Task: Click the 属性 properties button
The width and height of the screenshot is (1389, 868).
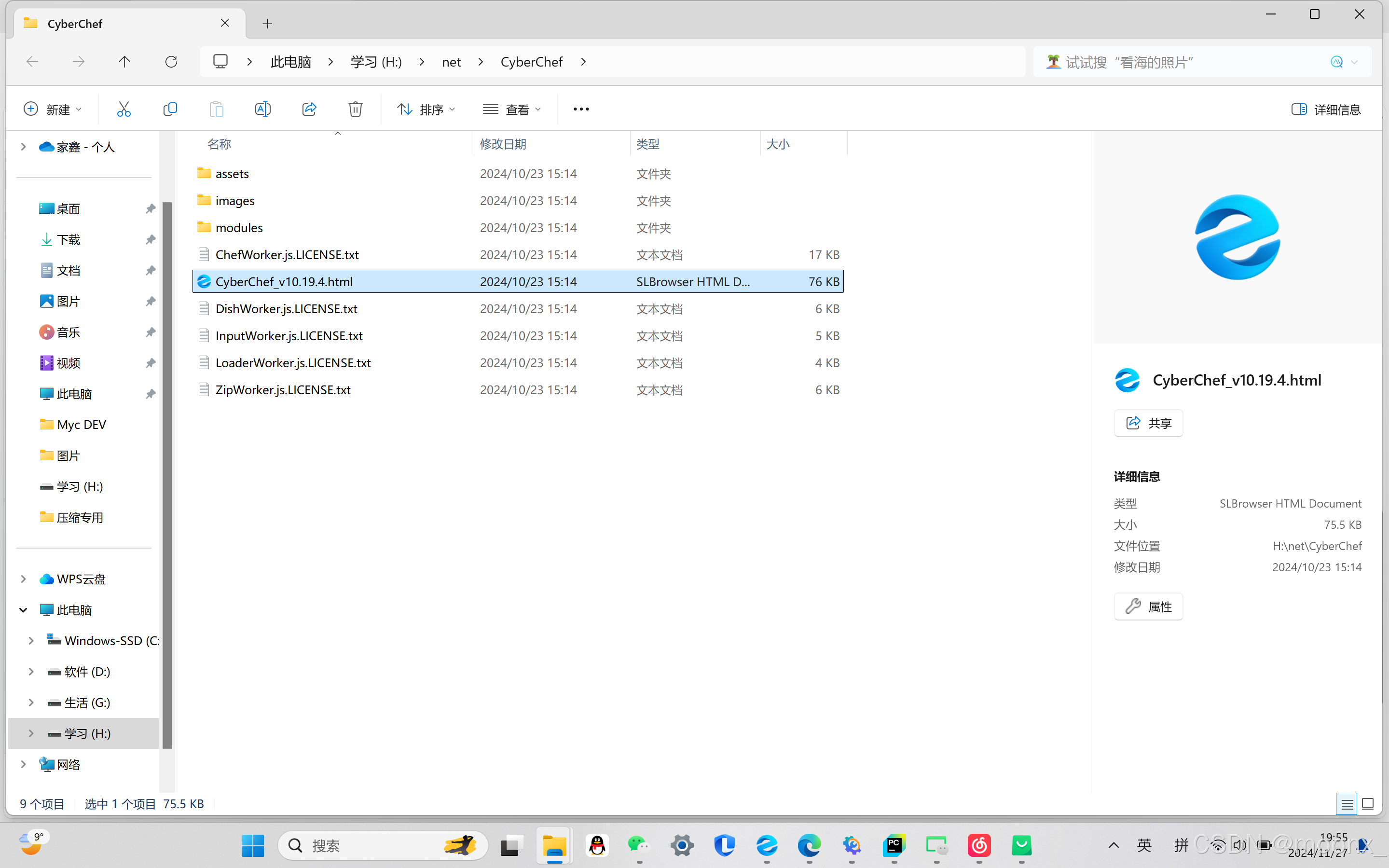Action: pyautogui.click(x=1148, y=606)
